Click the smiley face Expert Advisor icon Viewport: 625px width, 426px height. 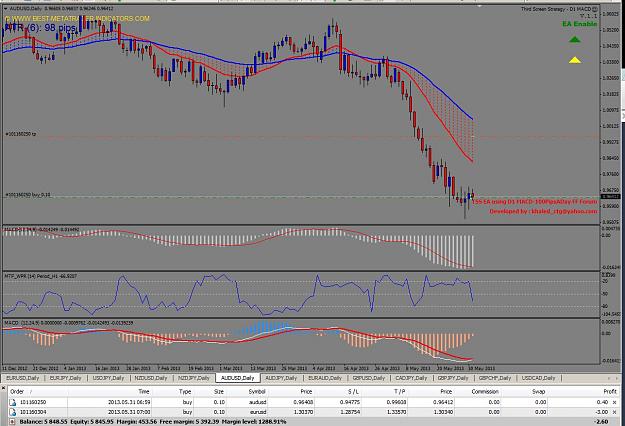595,9
